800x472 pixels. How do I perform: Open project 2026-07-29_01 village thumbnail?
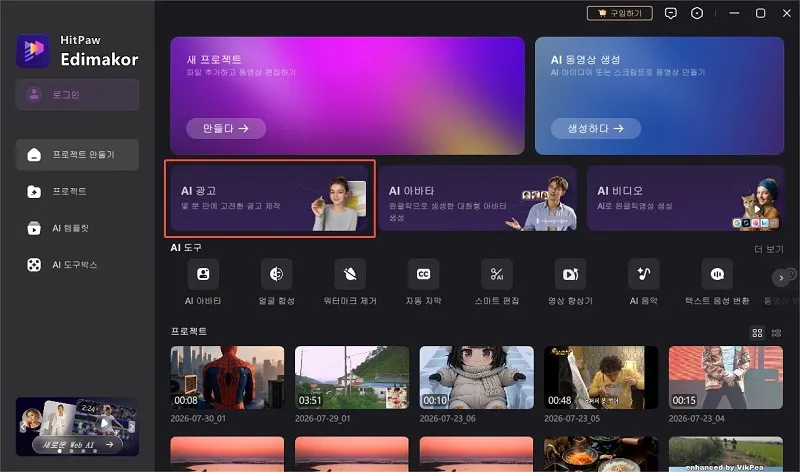tap(352, 378)
